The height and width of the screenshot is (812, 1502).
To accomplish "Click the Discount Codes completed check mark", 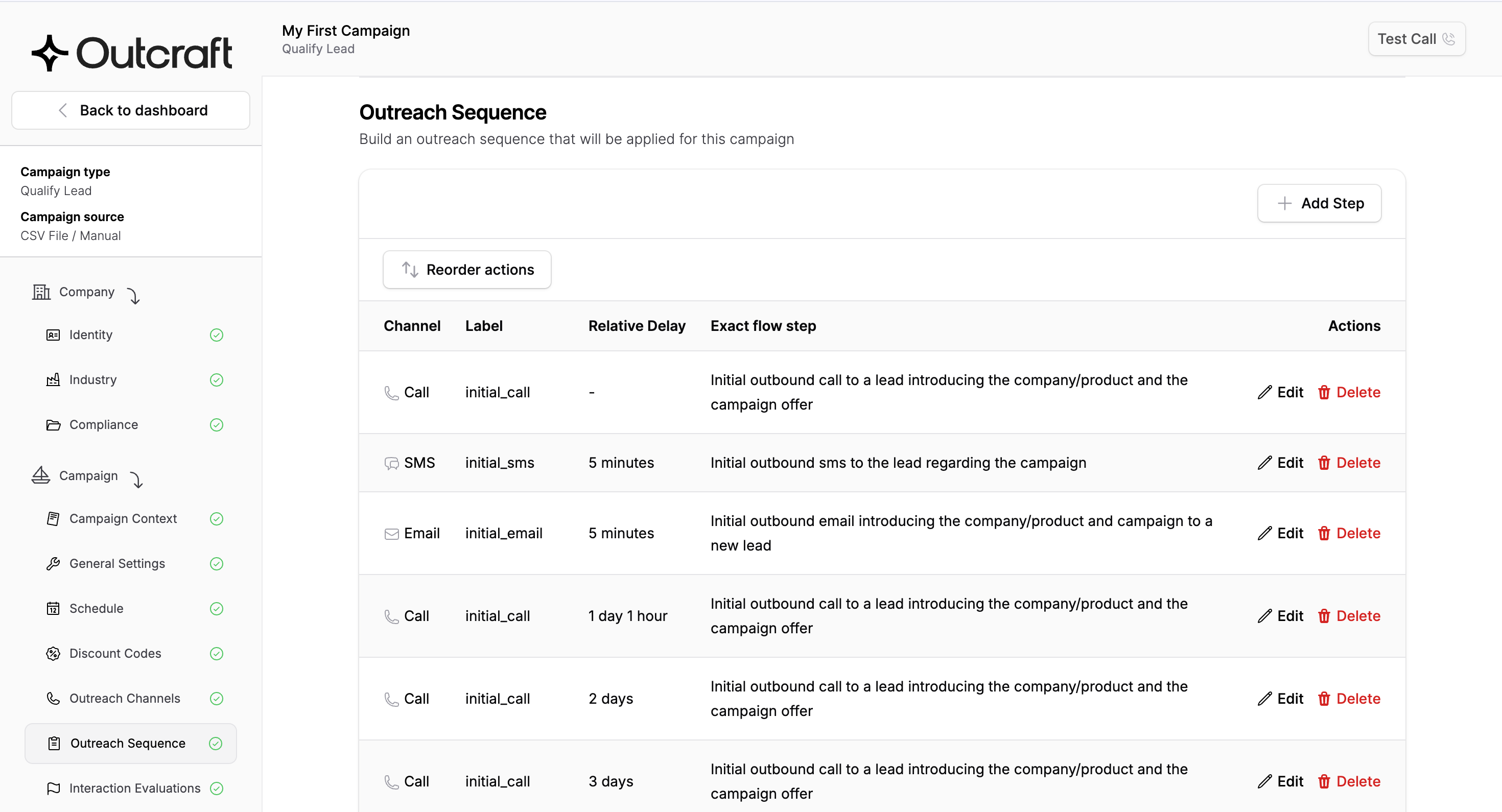I will click(216, 654).
